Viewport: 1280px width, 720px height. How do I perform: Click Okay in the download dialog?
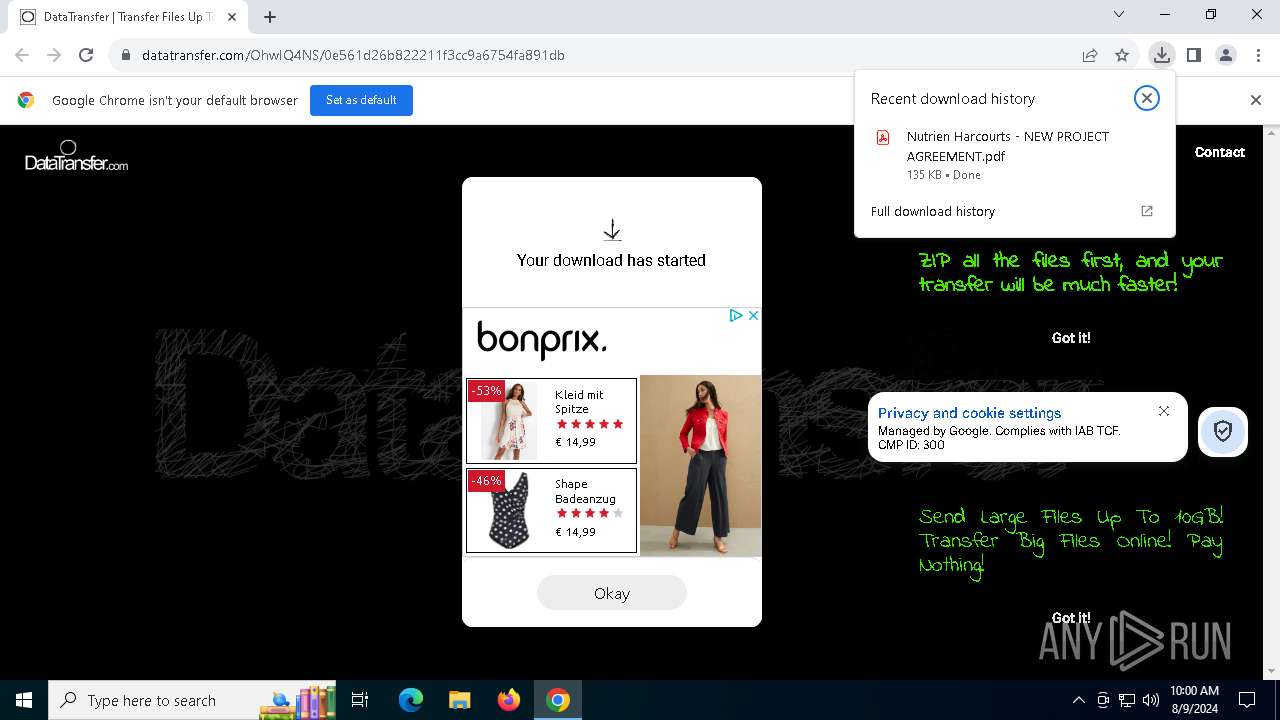612,593
